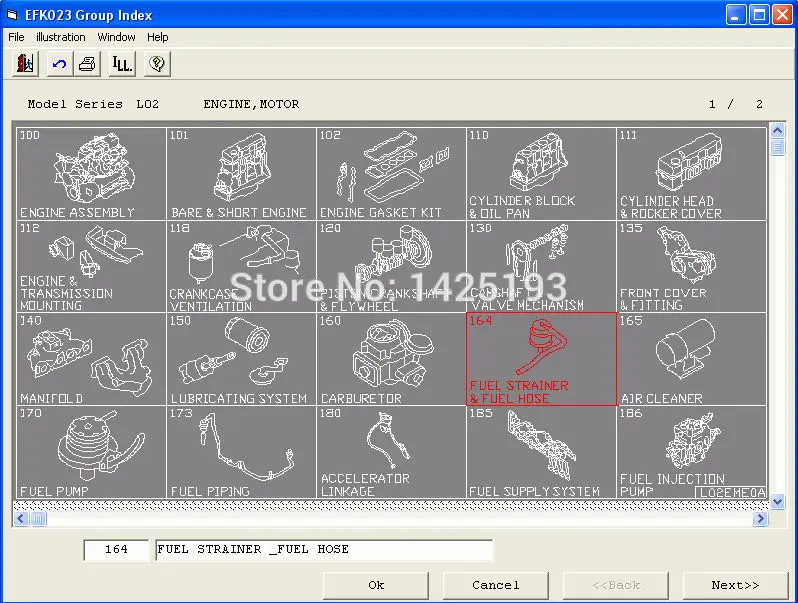Select group 120 Piston, Crankshaft & Flywheel
798x603 pixels.
point(391,267)
